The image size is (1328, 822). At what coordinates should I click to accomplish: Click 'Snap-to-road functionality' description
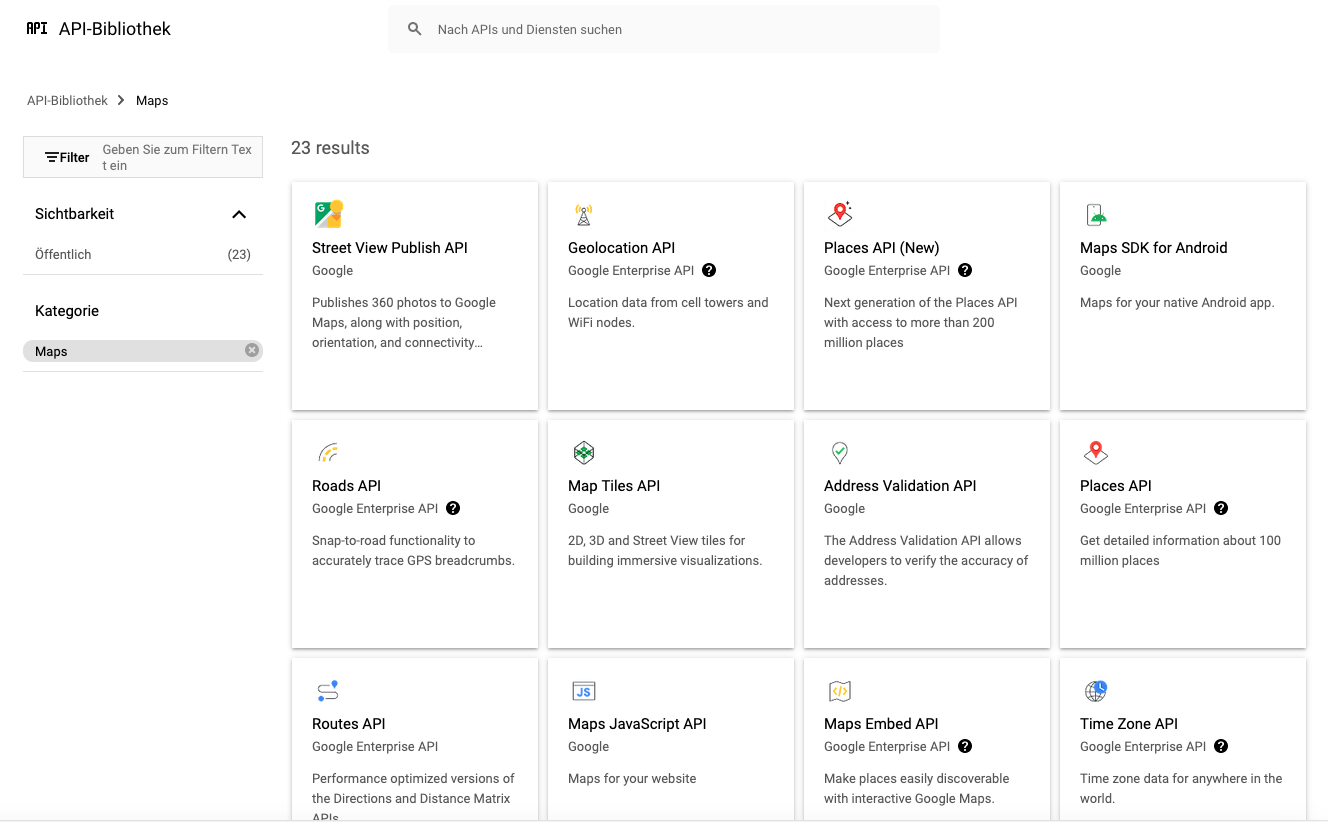coord(413,550)
